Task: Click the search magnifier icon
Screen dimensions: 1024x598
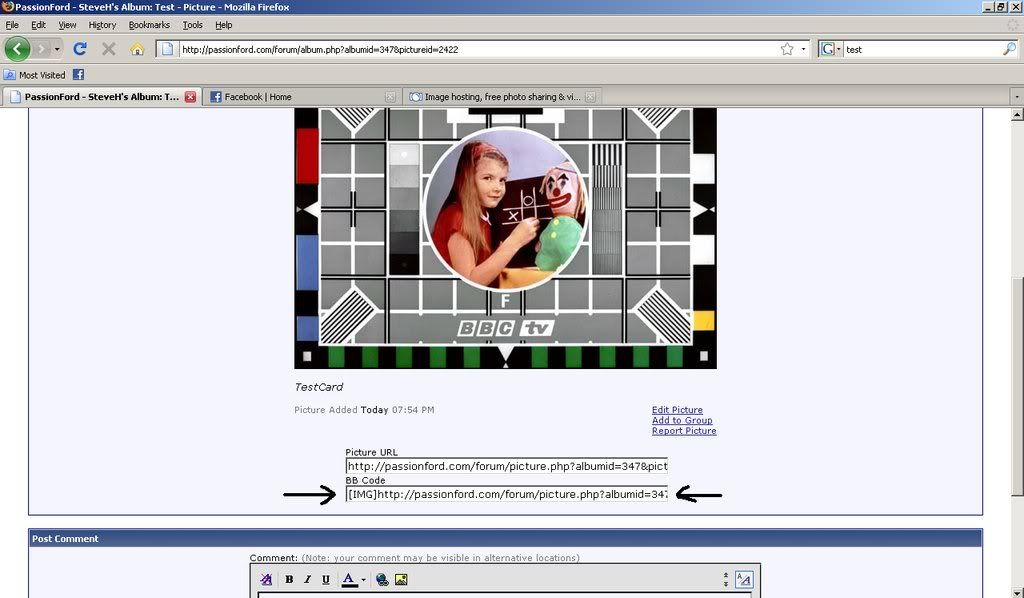Action: pyautogui.click(x=1009, y=48)
